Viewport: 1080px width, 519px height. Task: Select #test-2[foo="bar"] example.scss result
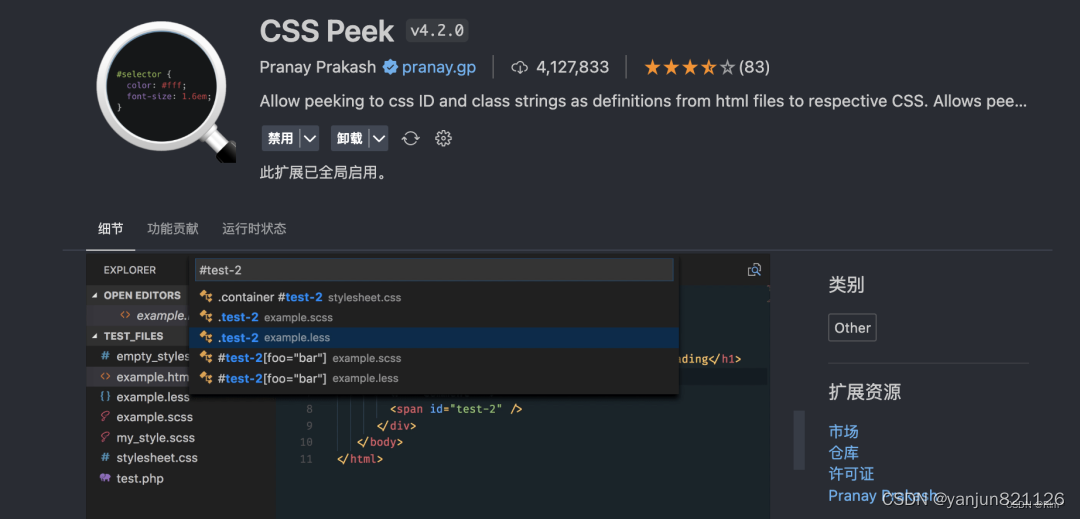click(x=434, y=358)
